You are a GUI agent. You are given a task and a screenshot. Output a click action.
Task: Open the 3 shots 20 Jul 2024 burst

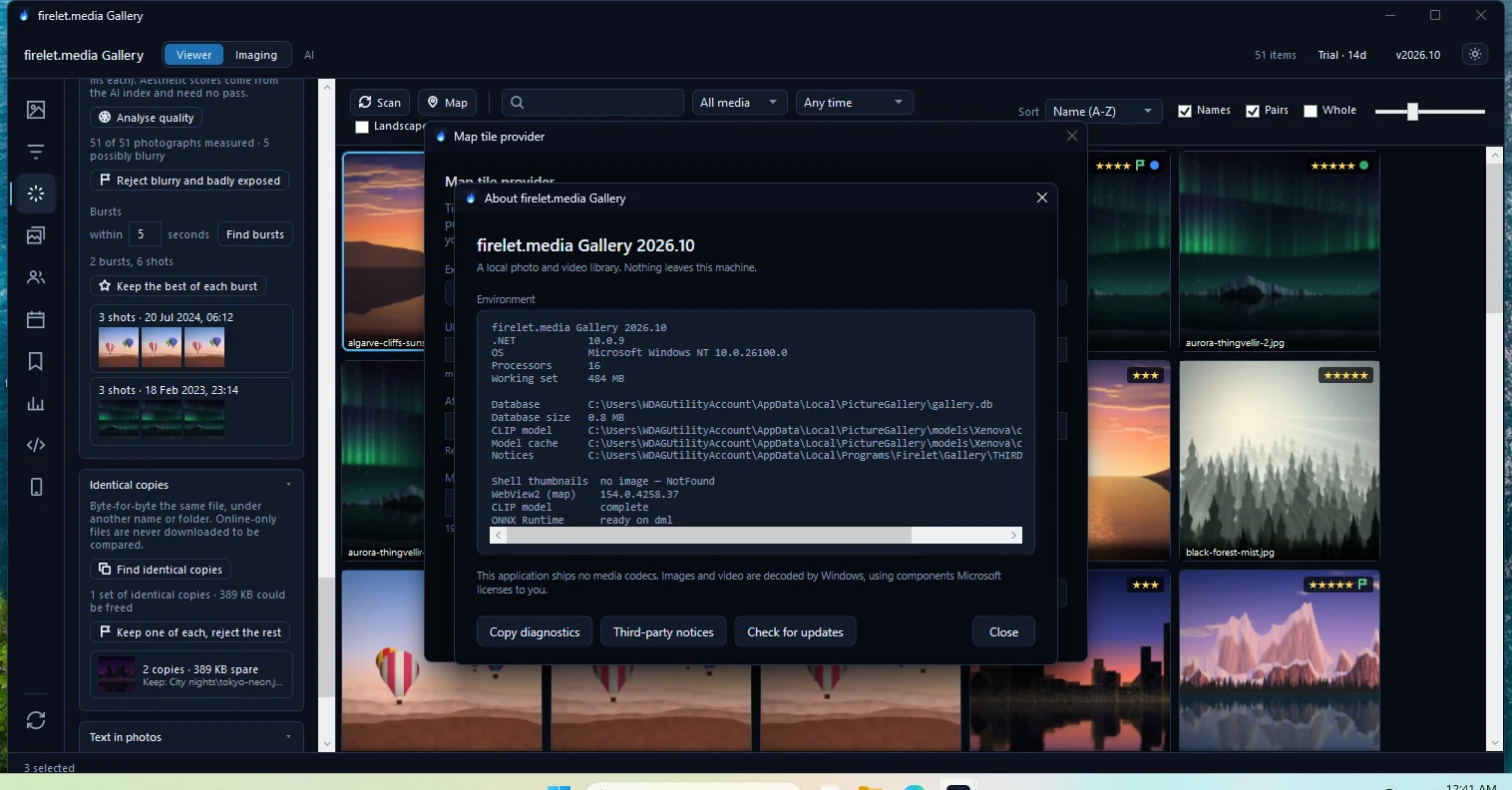tap(191, 339)
